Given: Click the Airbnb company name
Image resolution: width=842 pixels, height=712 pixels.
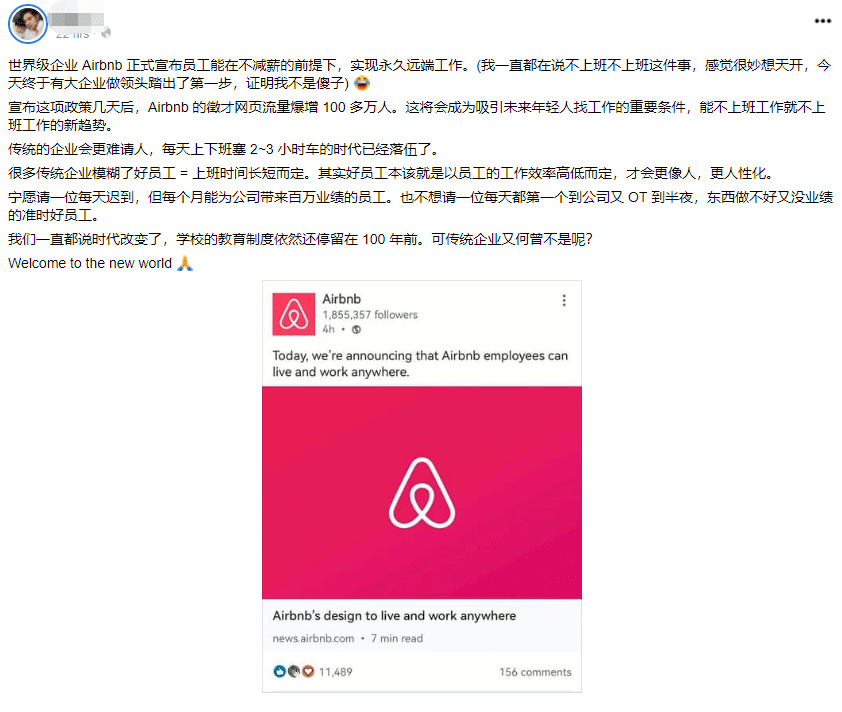Looking at the screenshot, I should pos(341,299).
